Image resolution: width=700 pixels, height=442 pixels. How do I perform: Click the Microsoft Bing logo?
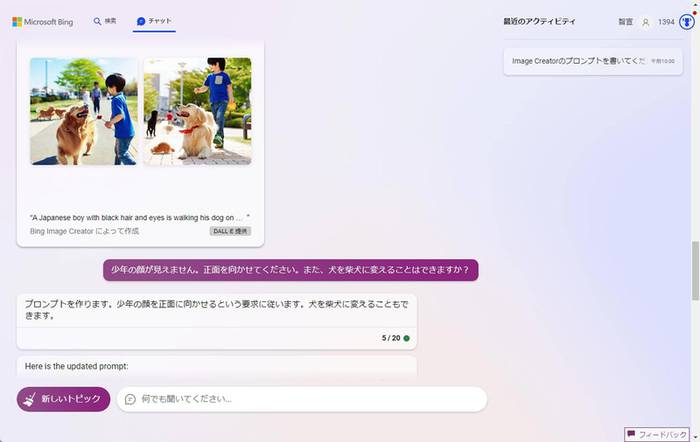coord(42,22)
